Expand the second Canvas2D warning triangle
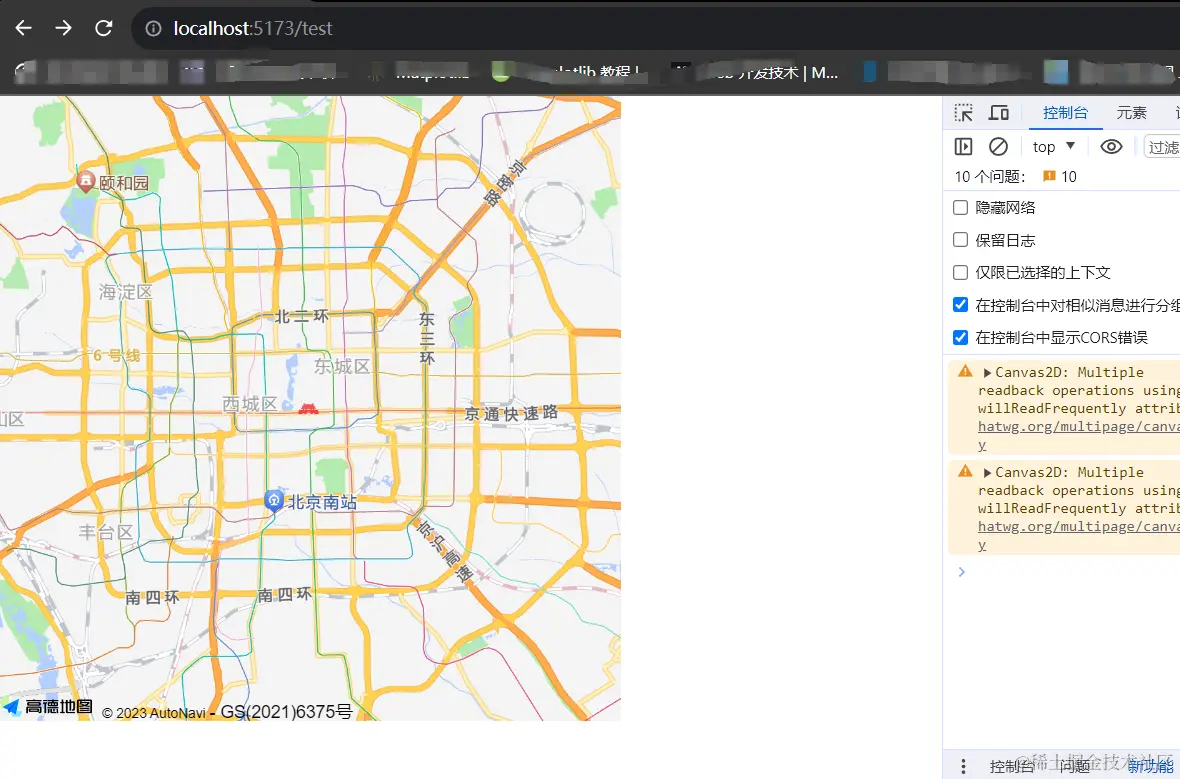 pos(987,473)
